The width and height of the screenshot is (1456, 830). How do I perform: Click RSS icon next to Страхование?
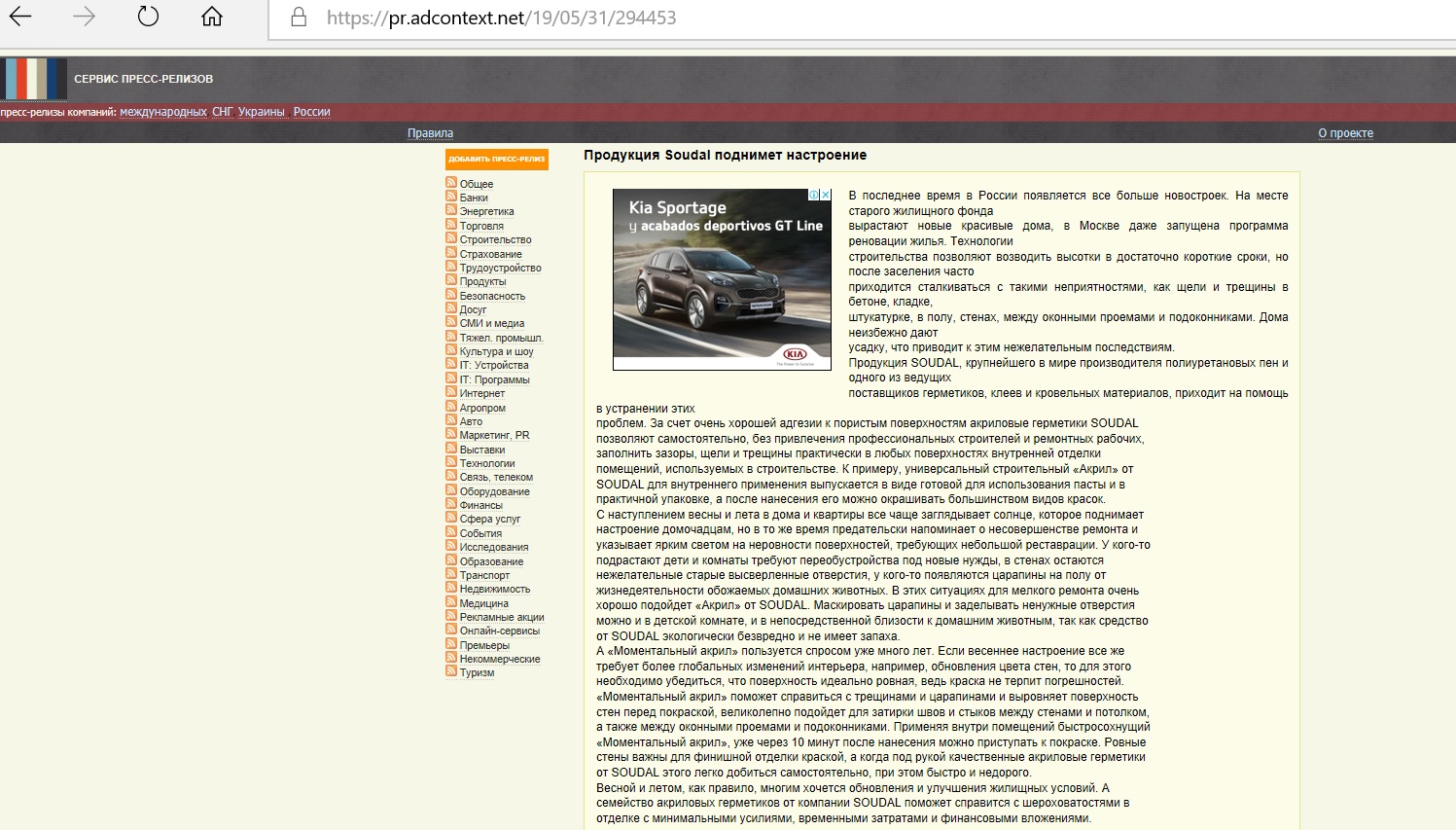(451, 252)
